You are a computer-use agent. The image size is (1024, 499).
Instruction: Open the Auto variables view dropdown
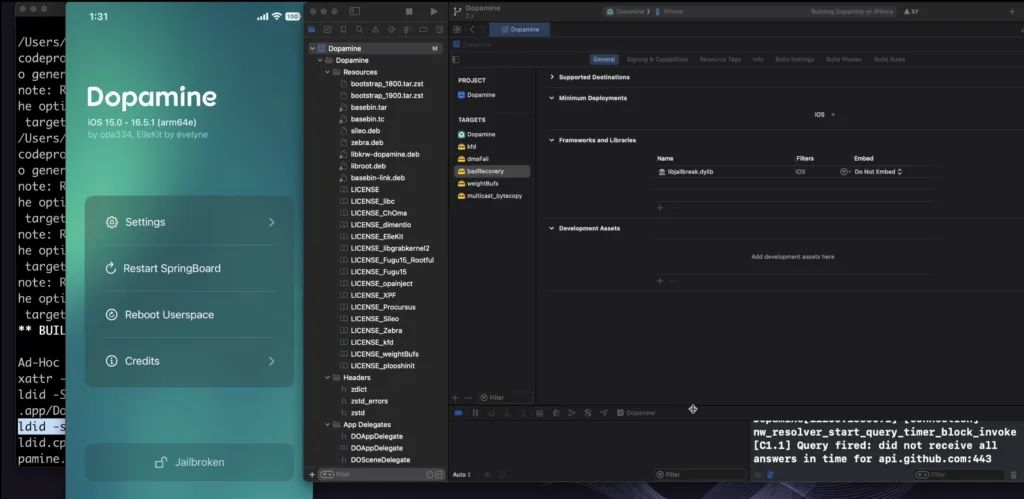462,475
